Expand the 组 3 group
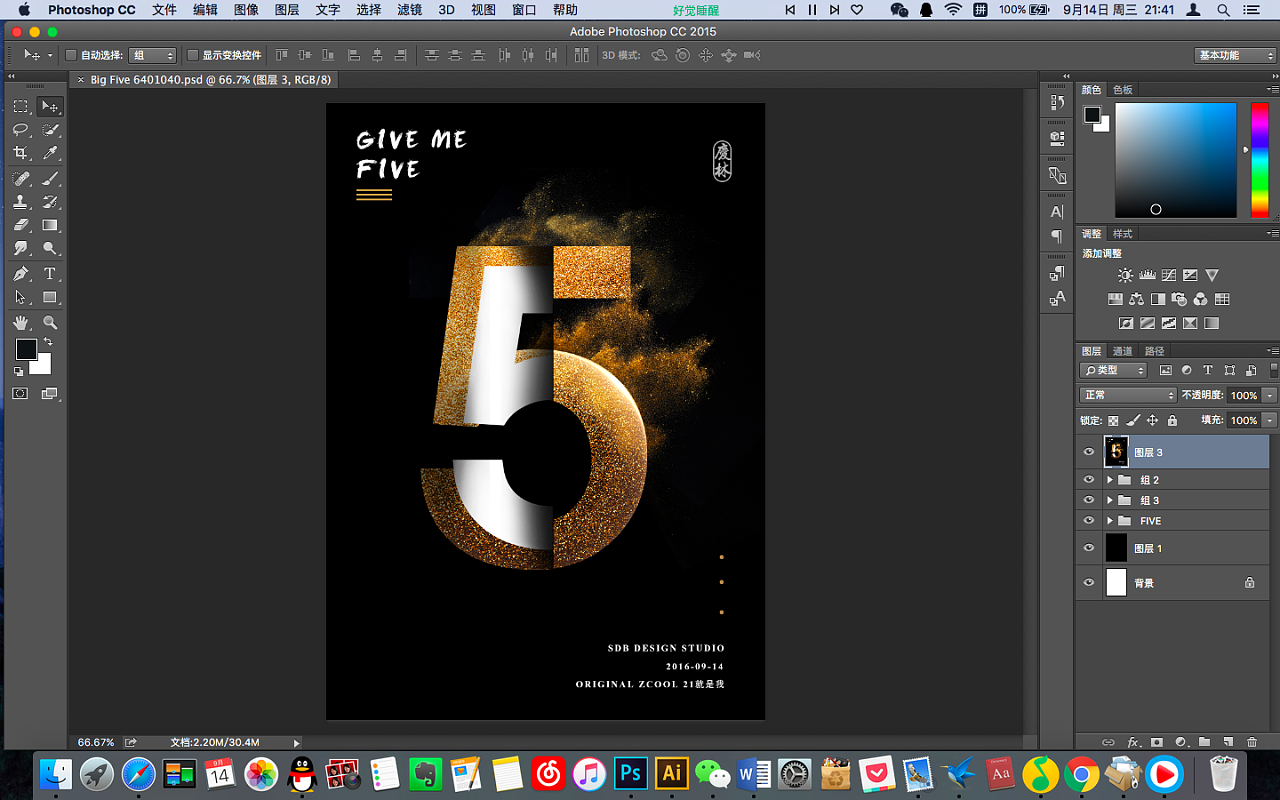Image resolution: width=1280 pixels, height=800 pixels. (1110, 500)
